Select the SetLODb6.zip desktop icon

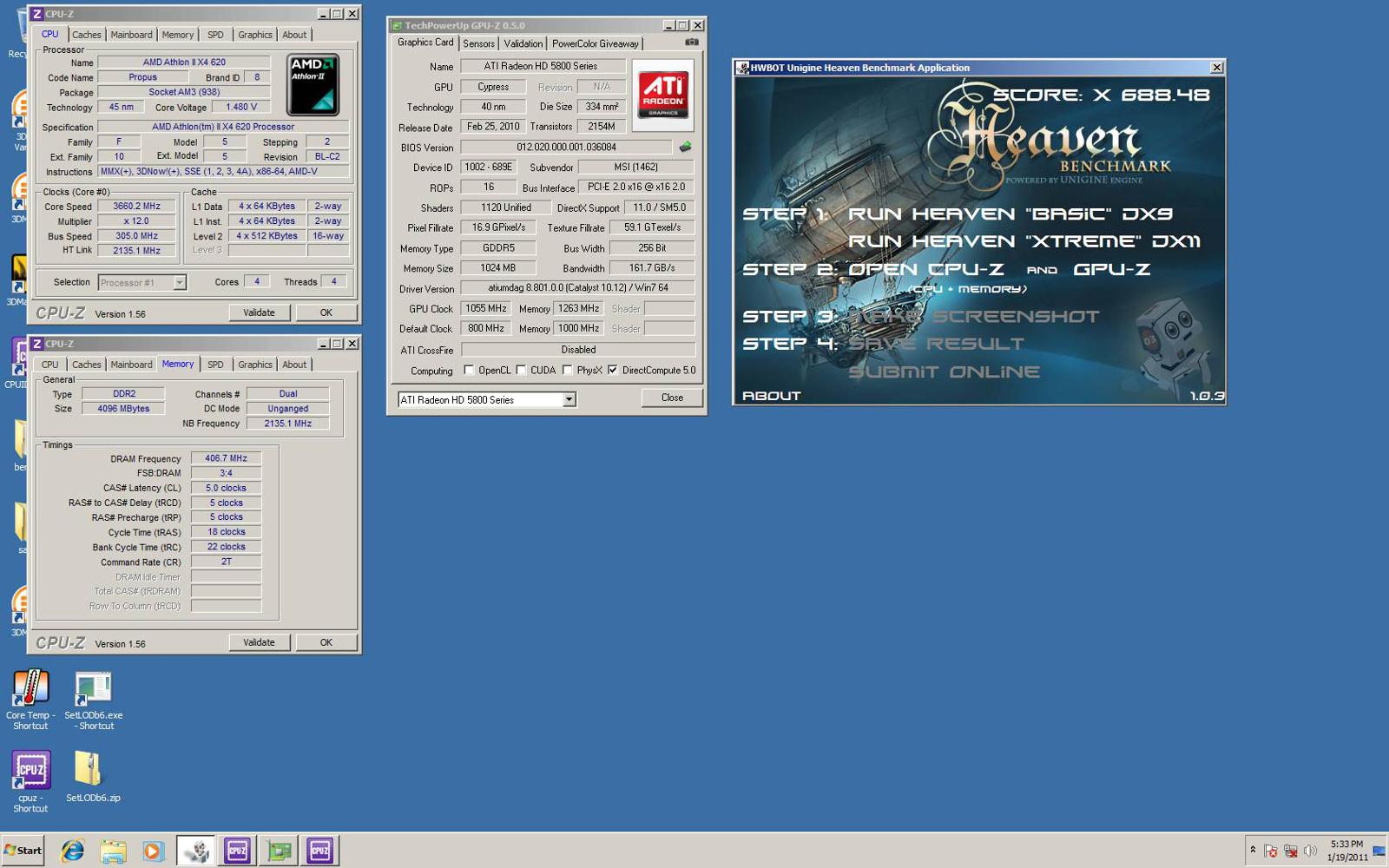pyautogui.click(x=93, y=777)
